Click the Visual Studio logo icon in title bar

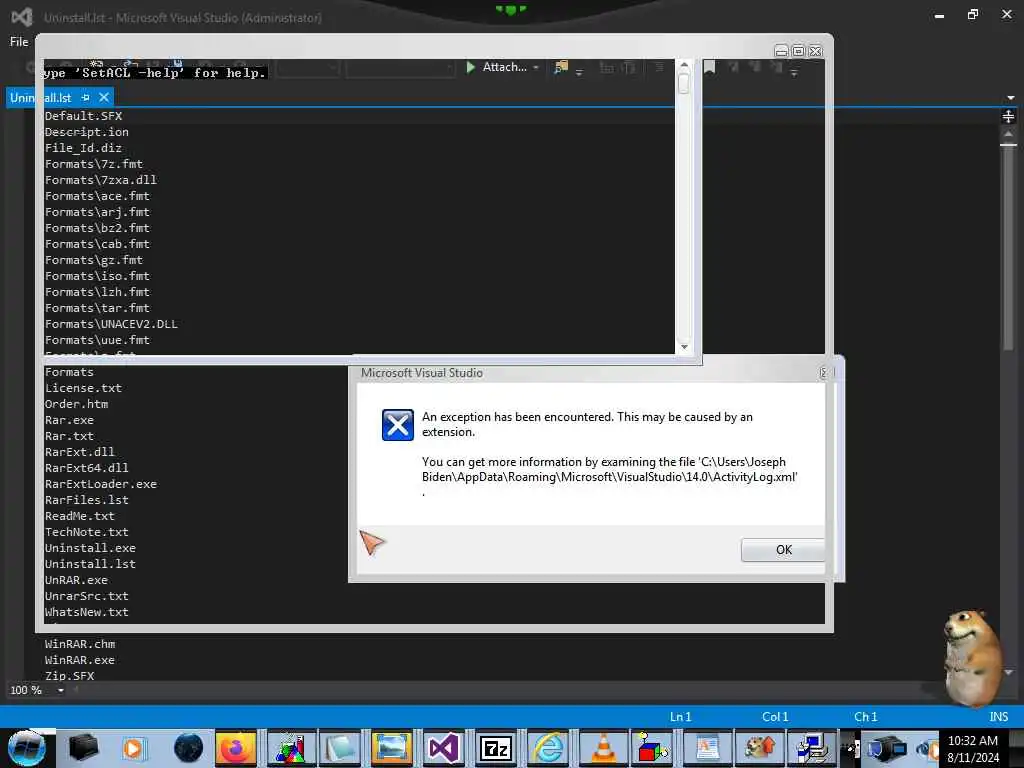[22, 17]
